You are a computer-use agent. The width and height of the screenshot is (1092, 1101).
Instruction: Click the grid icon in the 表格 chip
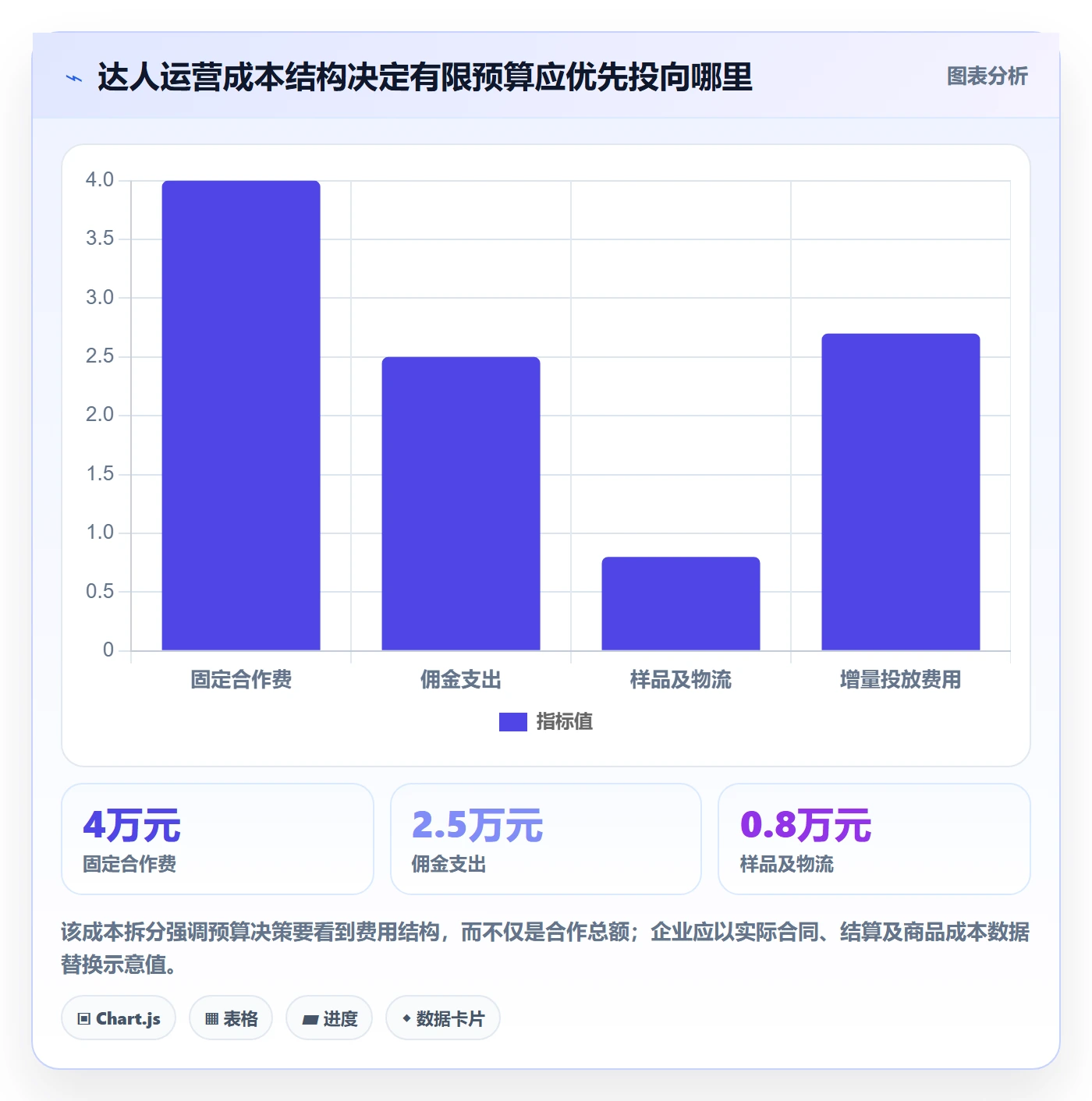click(211, 1019)
